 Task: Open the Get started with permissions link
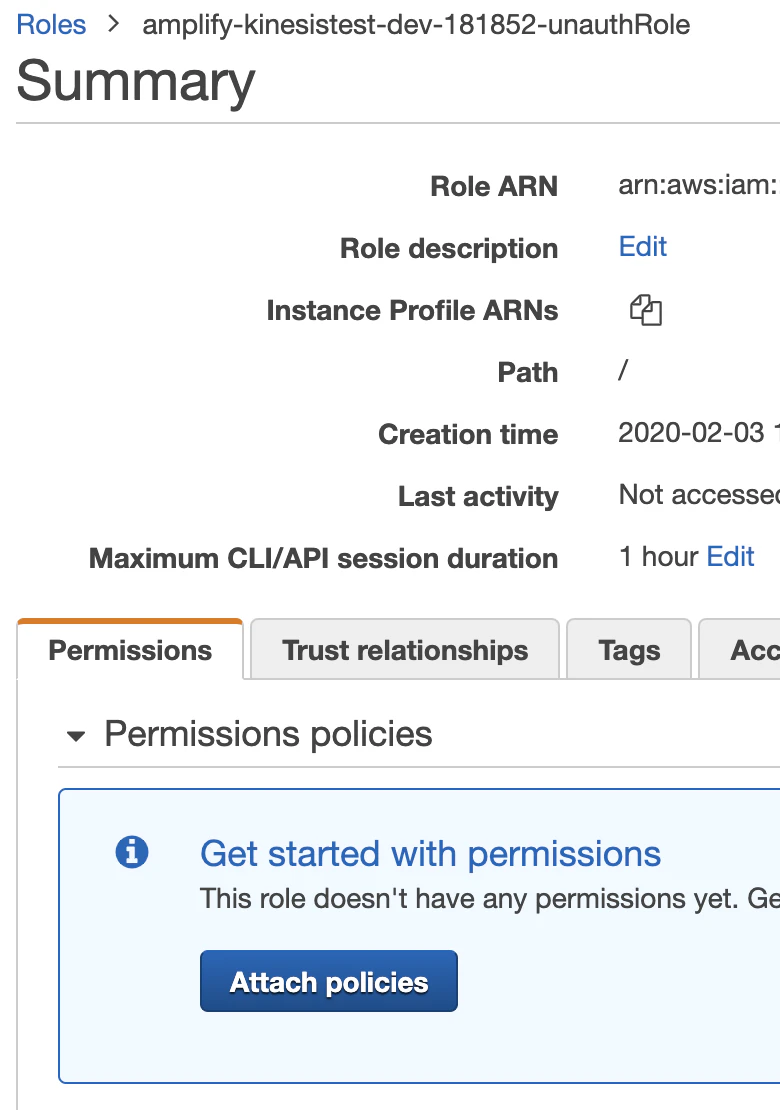[430, 854]
